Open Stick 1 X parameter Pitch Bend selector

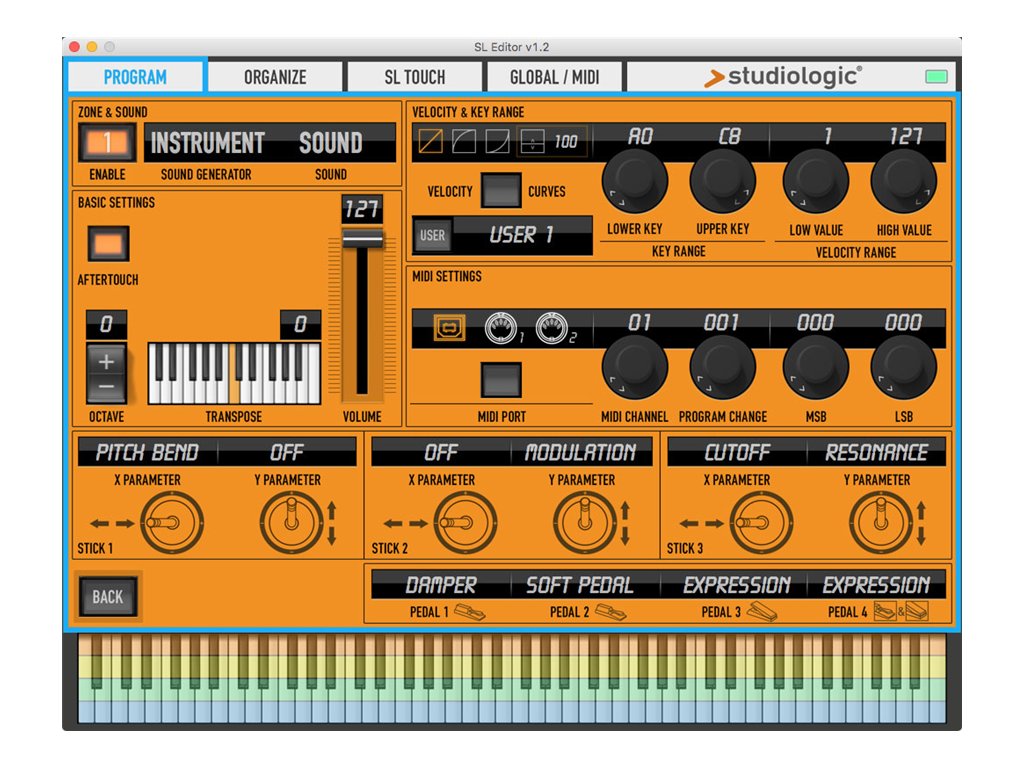[x=147, y=452]
